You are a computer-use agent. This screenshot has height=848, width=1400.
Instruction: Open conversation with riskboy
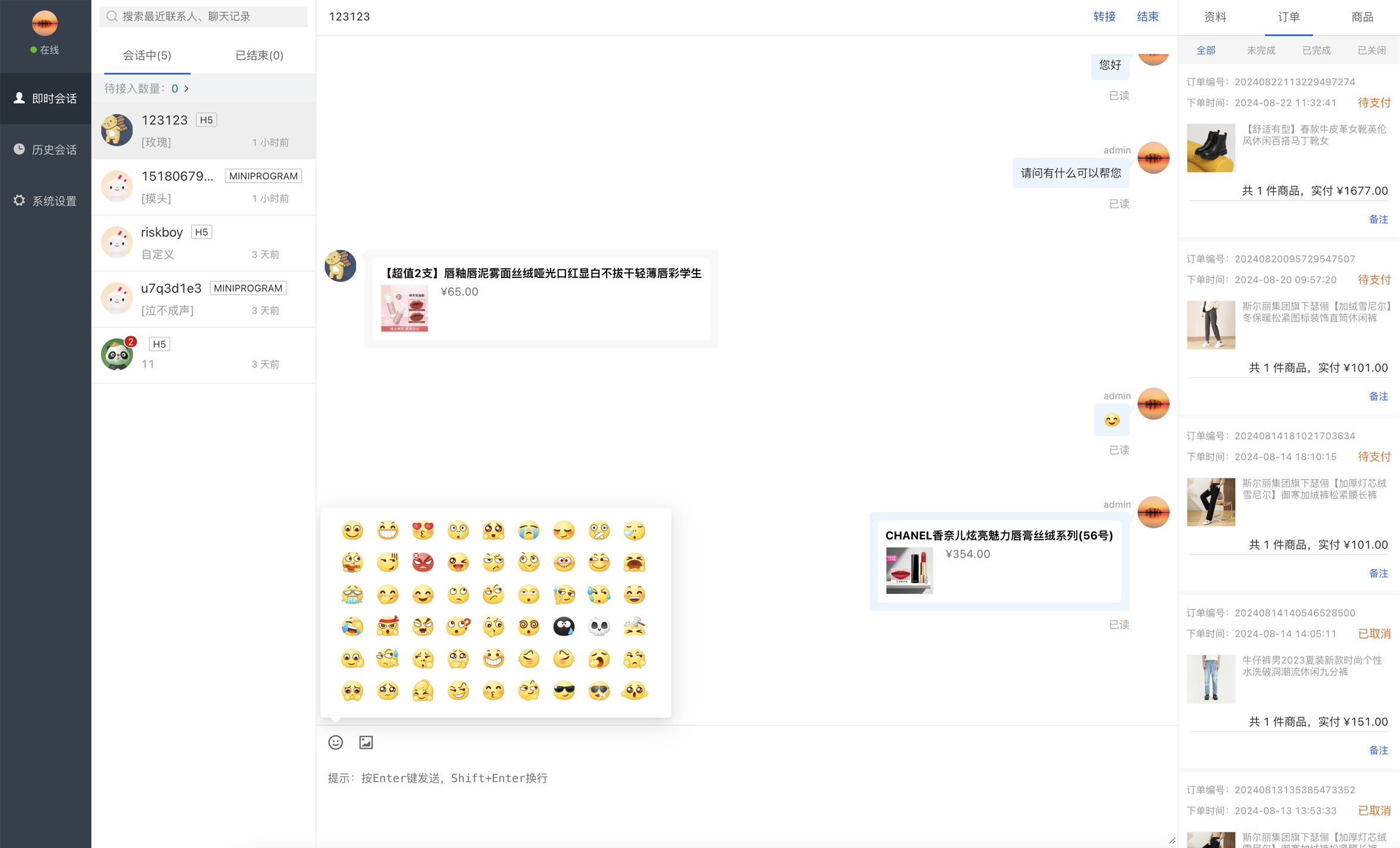tap(204, 243)
